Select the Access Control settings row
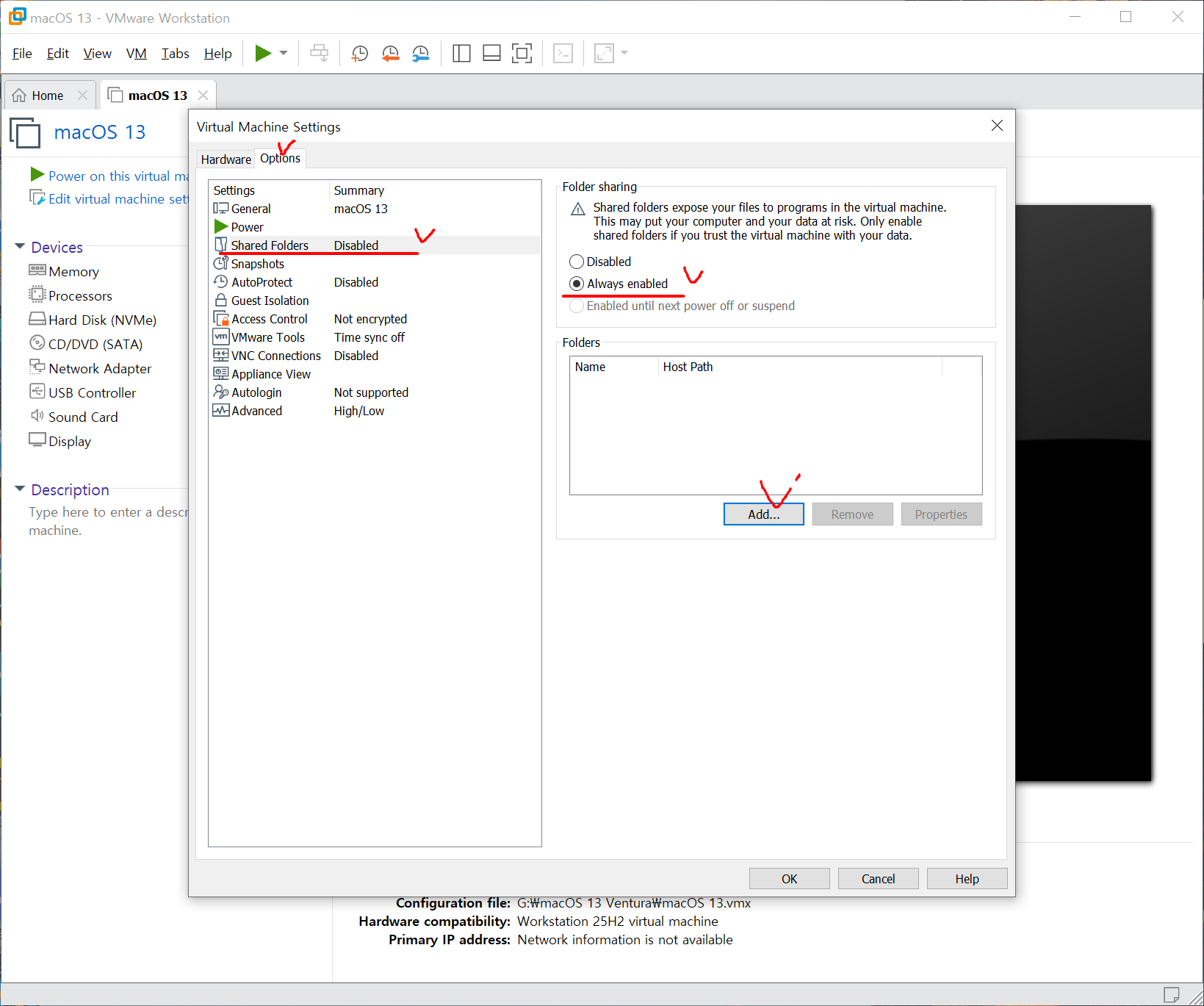Screen dimensions: 1204x1006 [375, 319]
